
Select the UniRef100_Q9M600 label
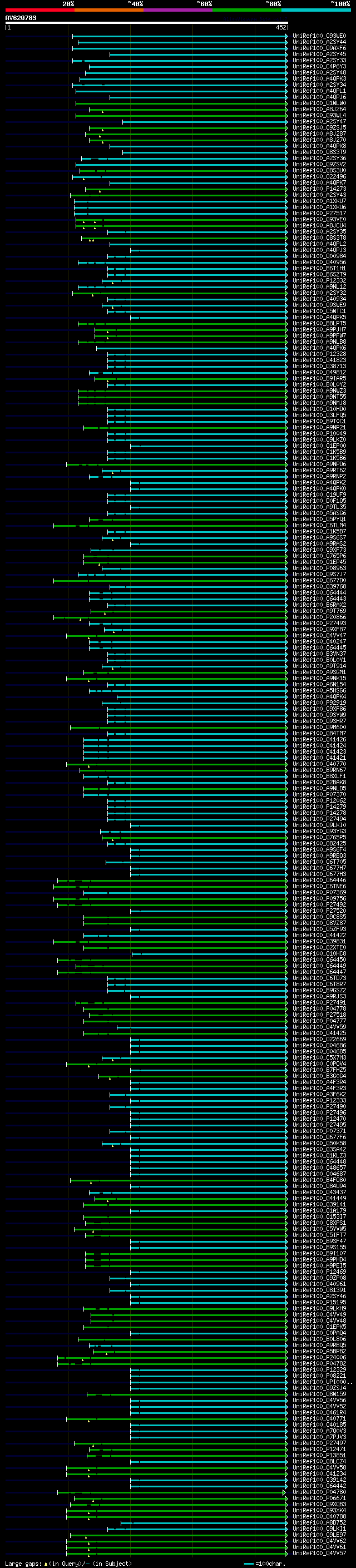[x=319, y=728]
